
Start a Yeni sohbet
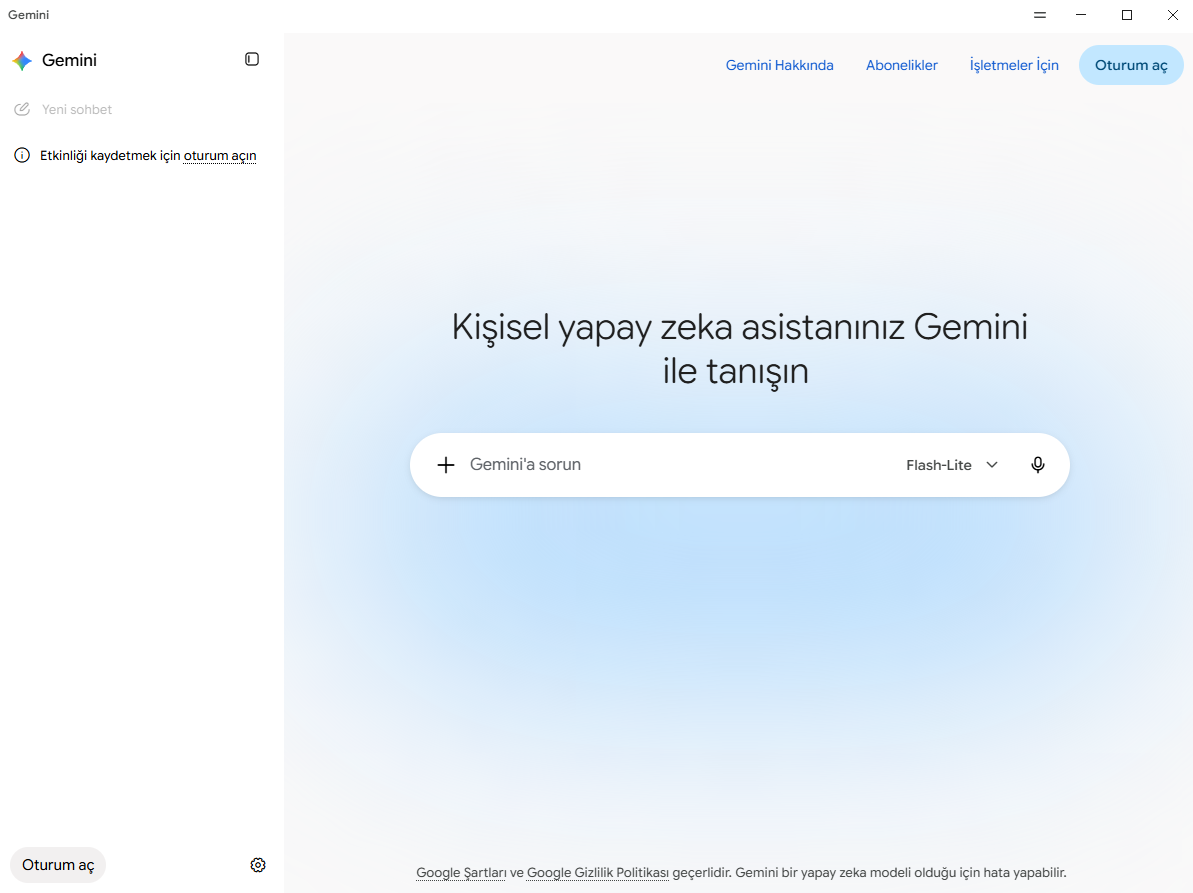(77, 110)
